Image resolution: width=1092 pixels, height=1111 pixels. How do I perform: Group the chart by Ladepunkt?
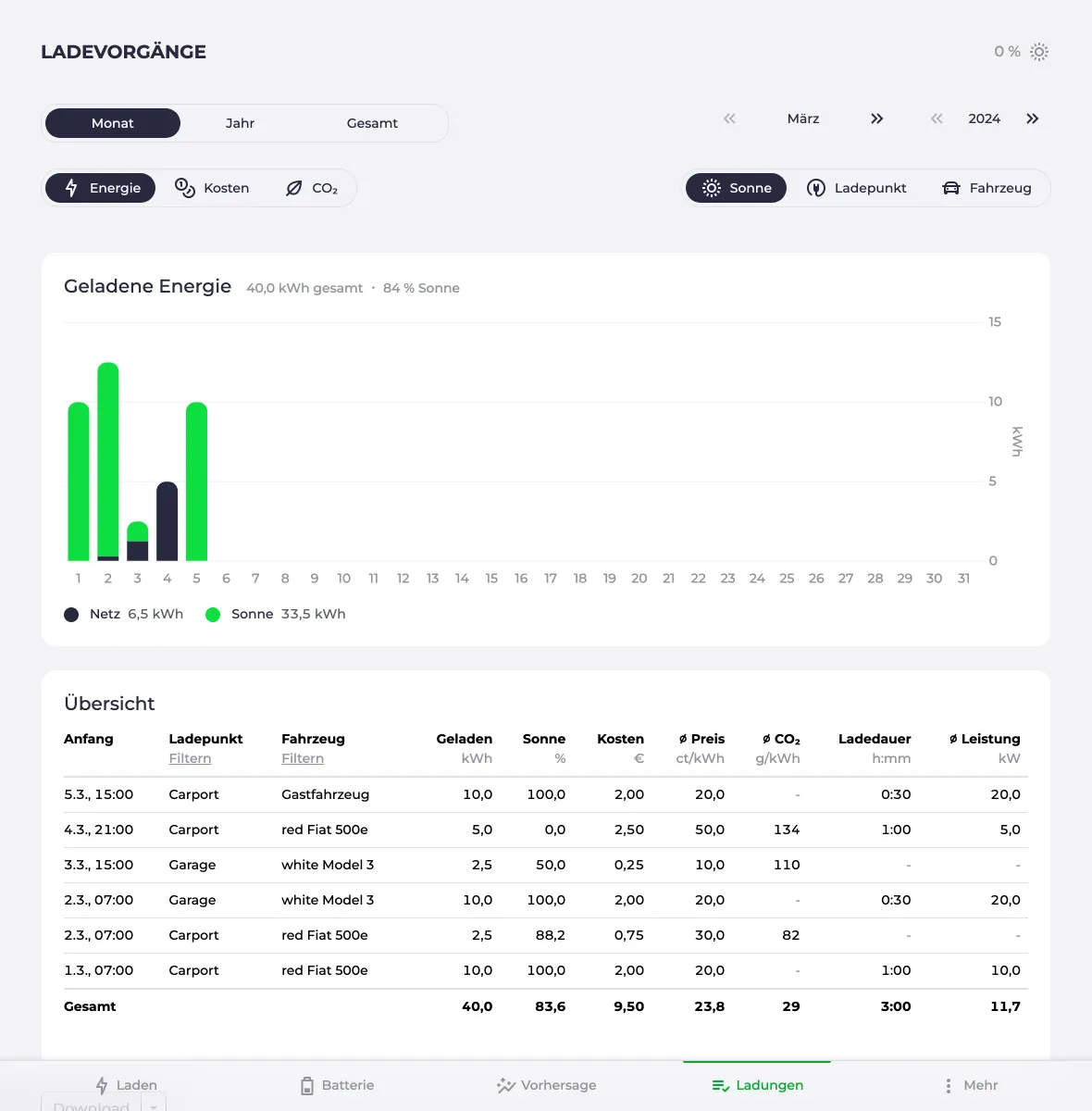click(857, 188)
